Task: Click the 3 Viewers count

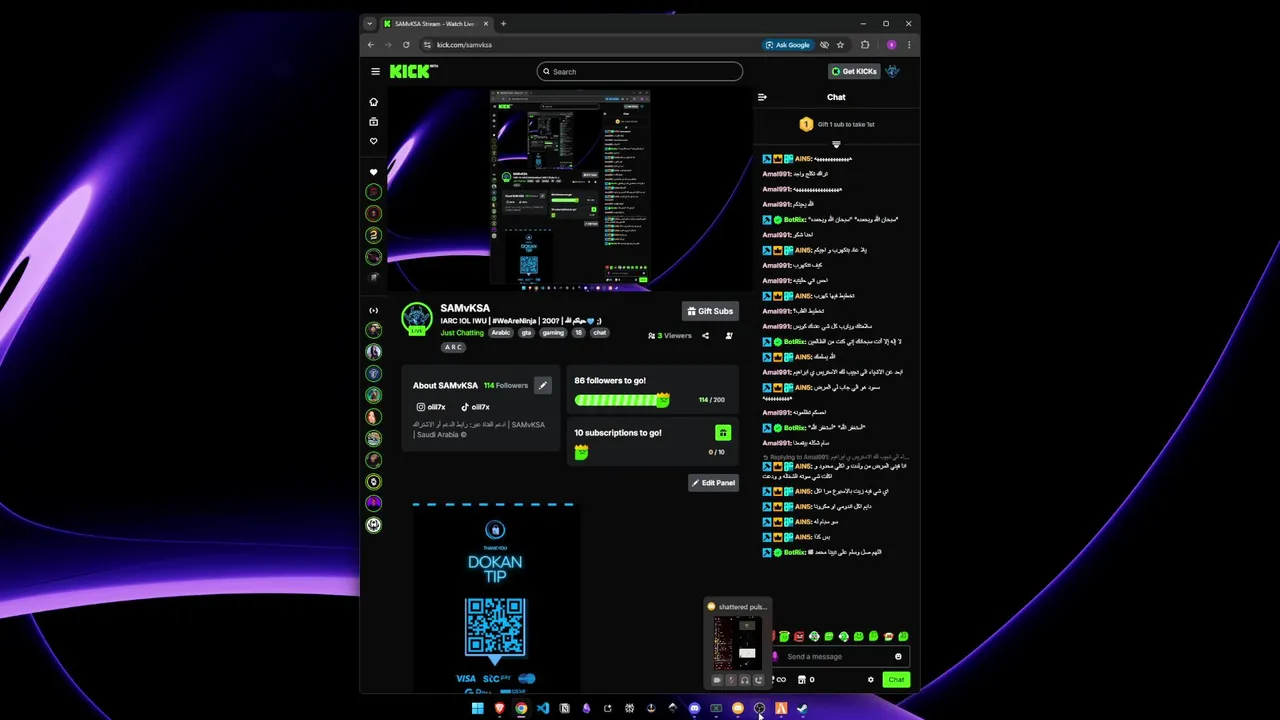Action: click(x=670, y=336)
